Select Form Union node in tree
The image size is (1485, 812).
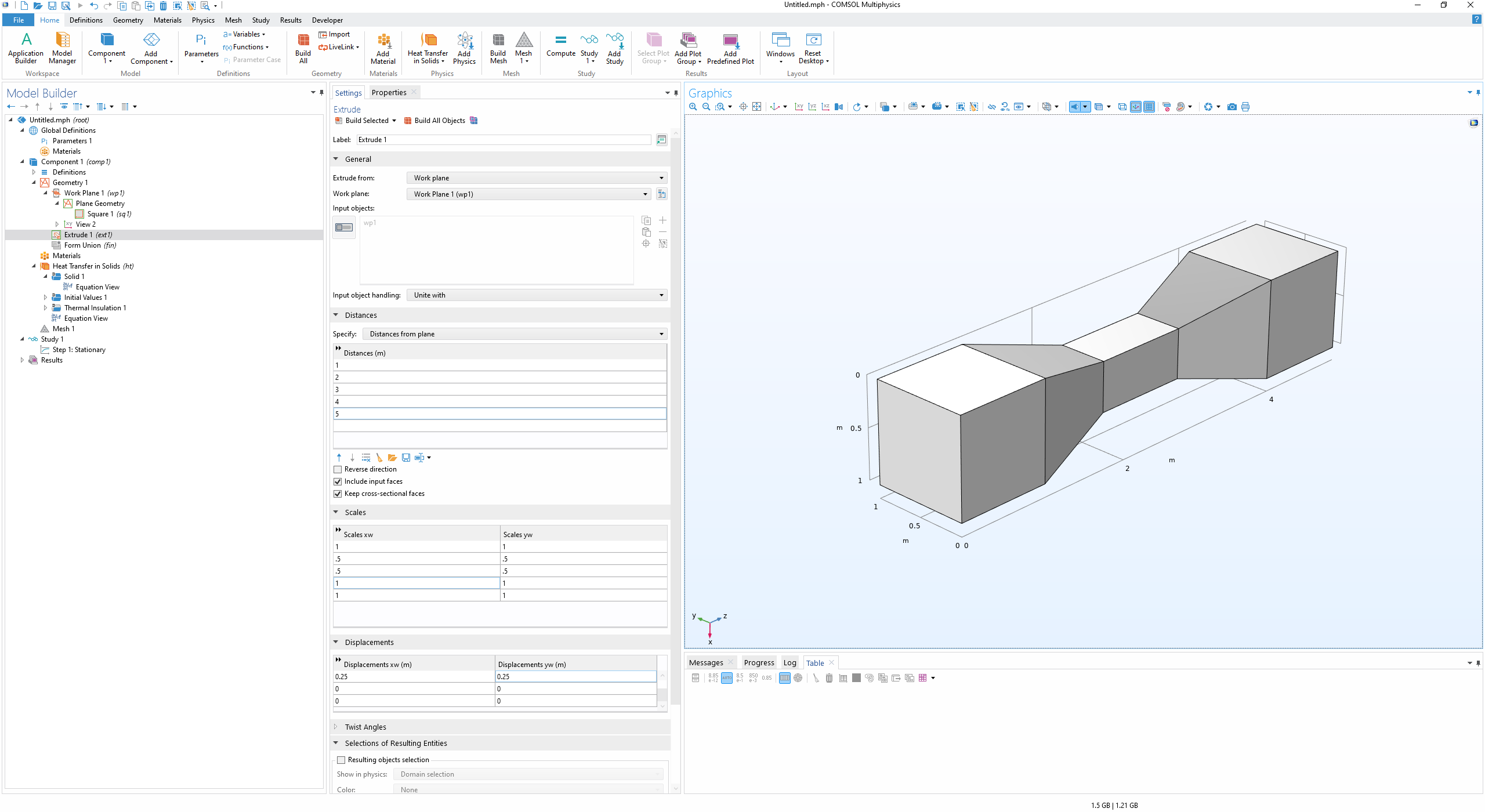90,245
